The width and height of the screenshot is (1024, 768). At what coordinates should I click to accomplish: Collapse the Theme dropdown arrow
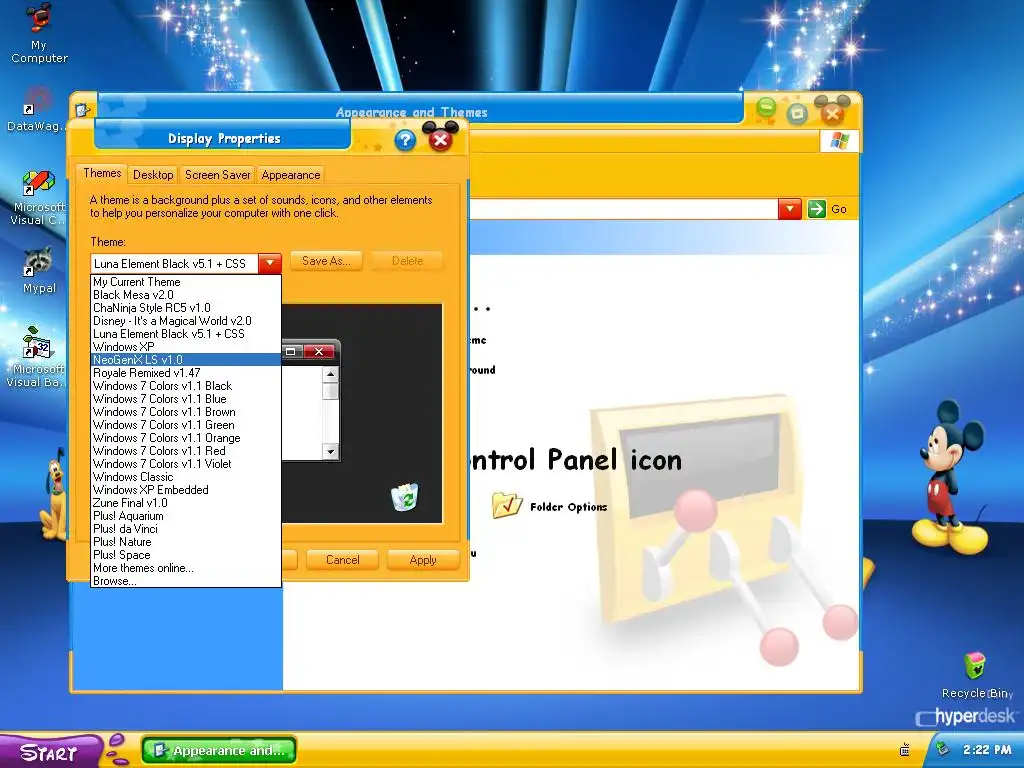pyautogui.click(x=270, y=263)
